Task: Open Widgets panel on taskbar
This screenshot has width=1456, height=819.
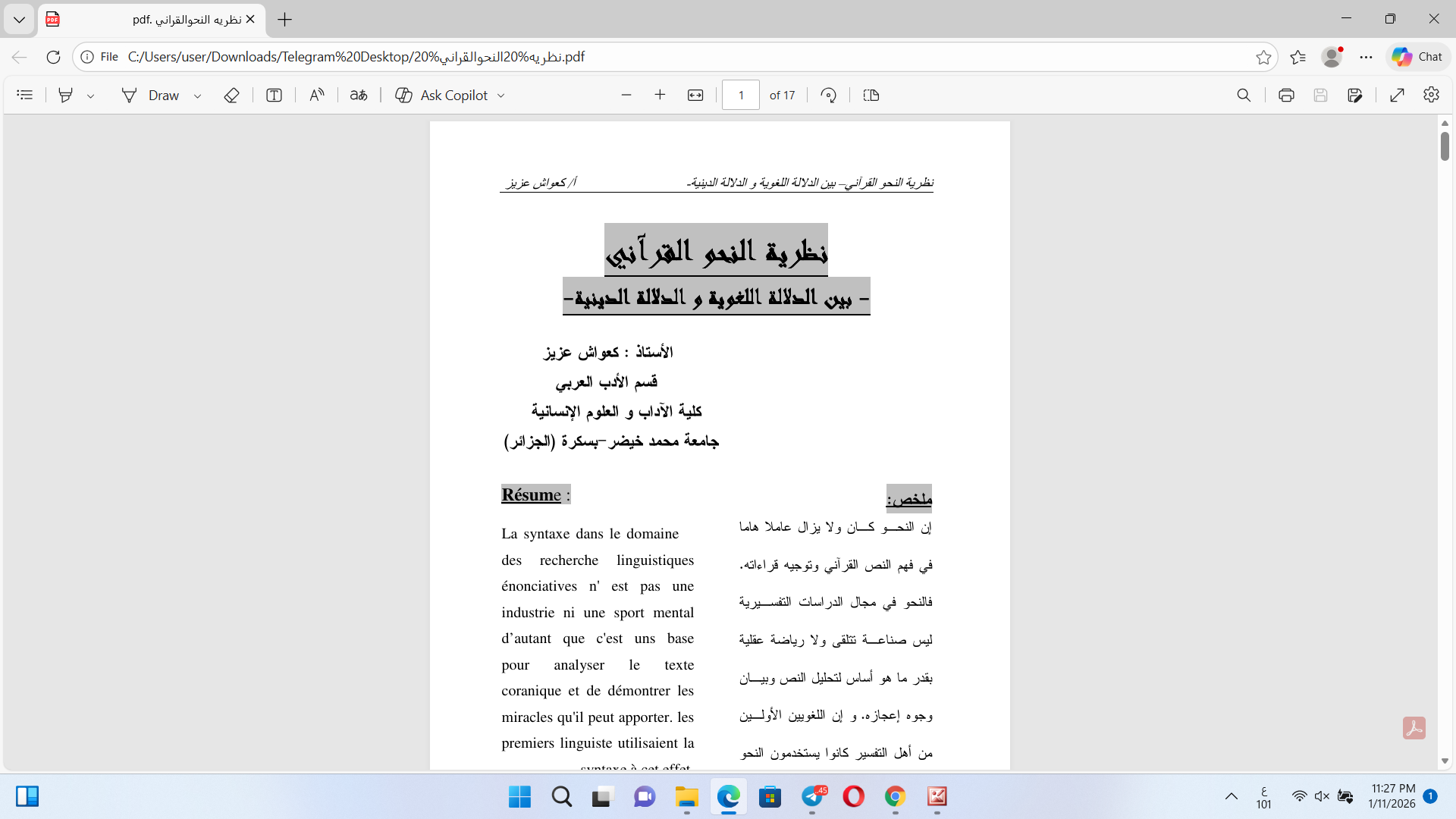Action: tap(27, 796)
